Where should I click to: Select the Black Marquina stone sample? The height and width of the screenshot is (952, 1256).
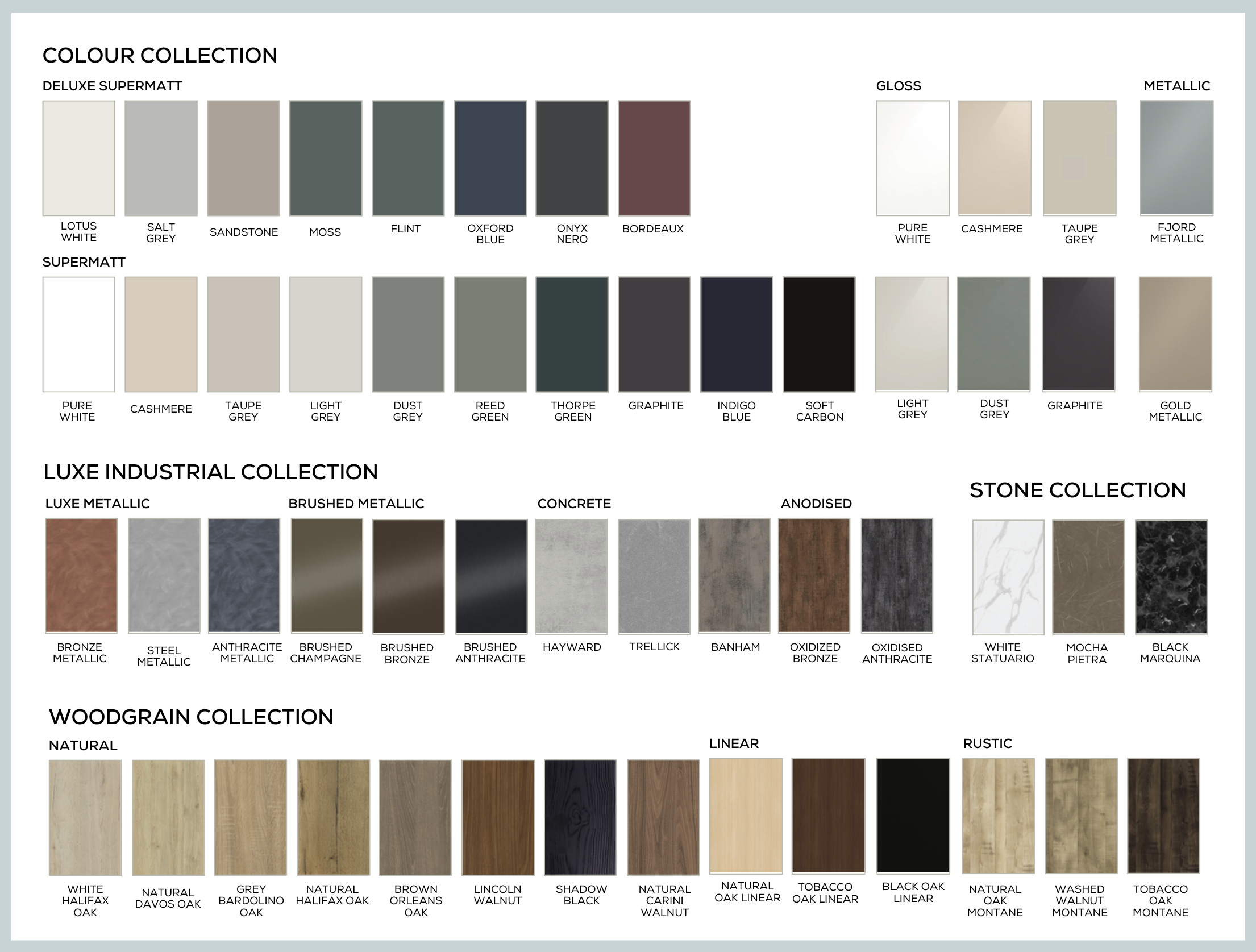1171,576
